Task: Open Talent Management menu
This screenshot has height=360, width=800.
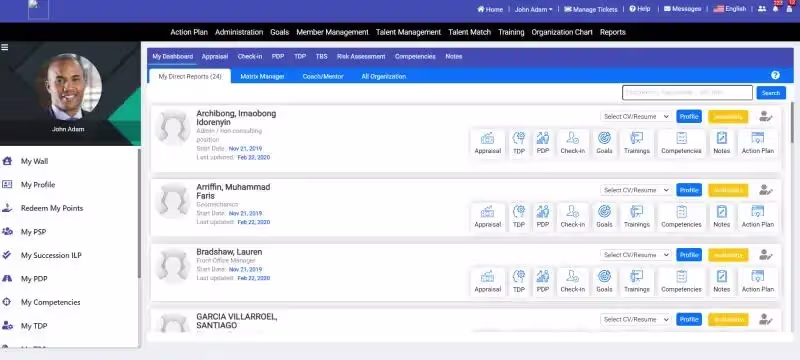Action: pos(408,32)
